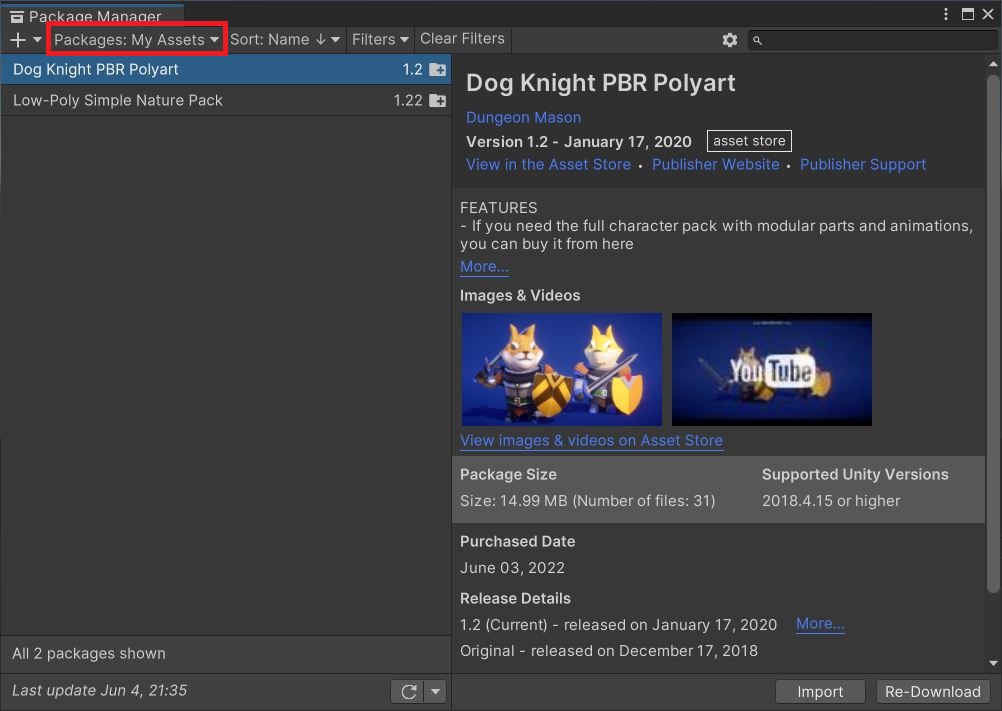Open Dungeon Mason publisher link
The height and width of the screenshot is (711, 1002).
click(x=523, y=118)
